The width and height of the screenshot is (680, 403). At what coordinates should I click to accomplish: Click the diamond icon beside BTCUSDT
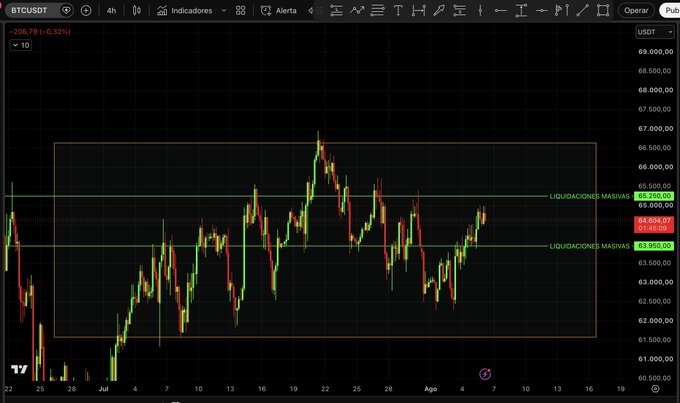[66, 10]
